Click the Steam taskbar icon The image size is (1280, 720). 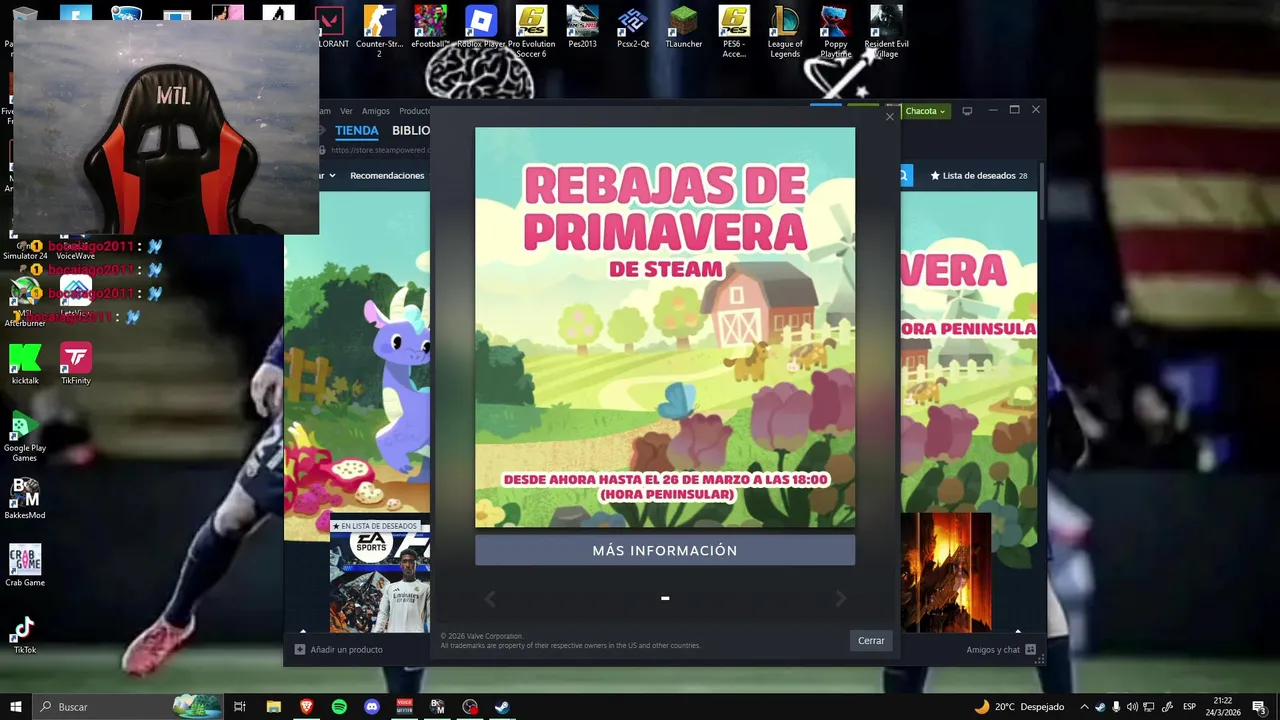point(502,707)
